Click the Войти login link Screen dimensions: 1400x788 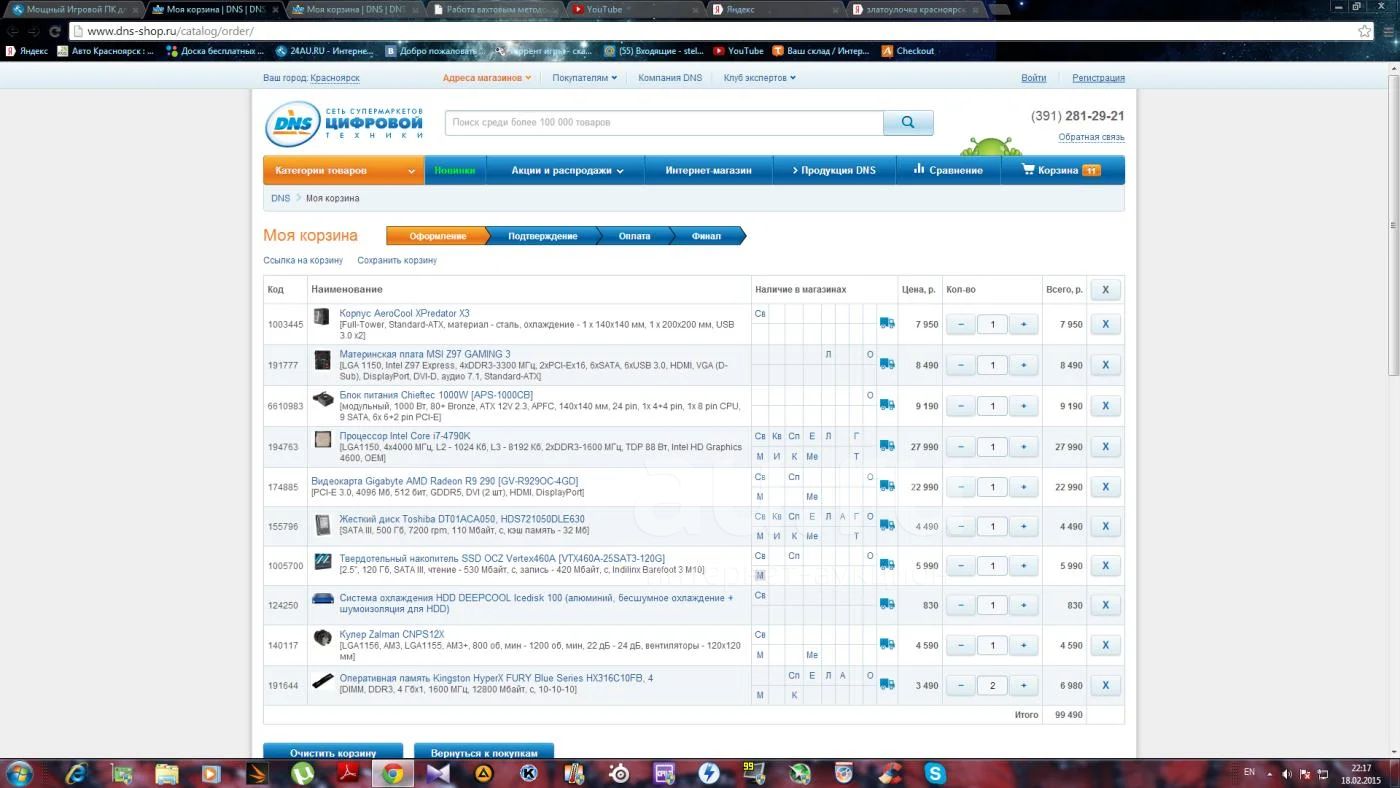tap(1034, 77)
